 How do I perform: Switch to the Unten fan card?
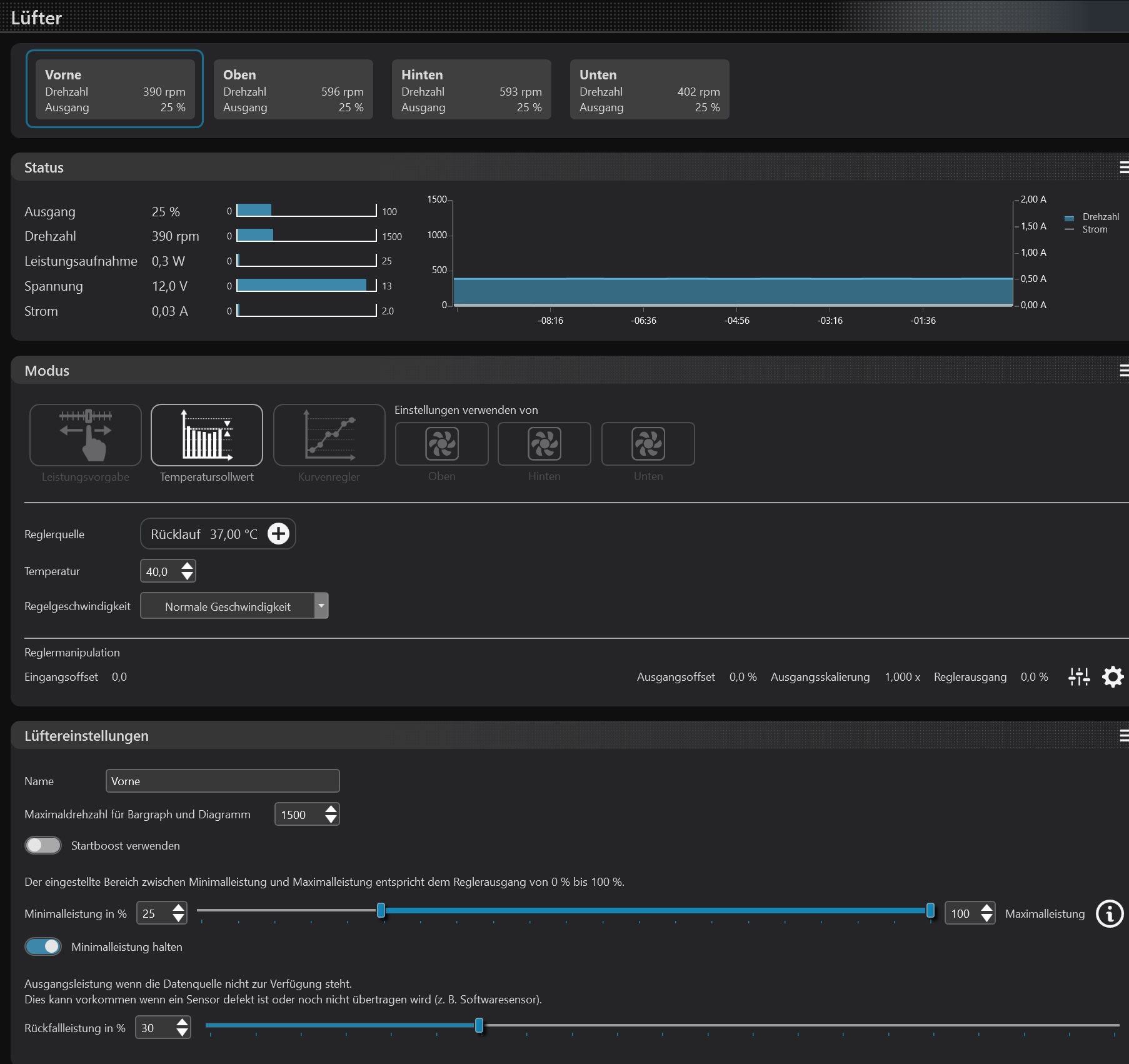[x=650, y=89]
